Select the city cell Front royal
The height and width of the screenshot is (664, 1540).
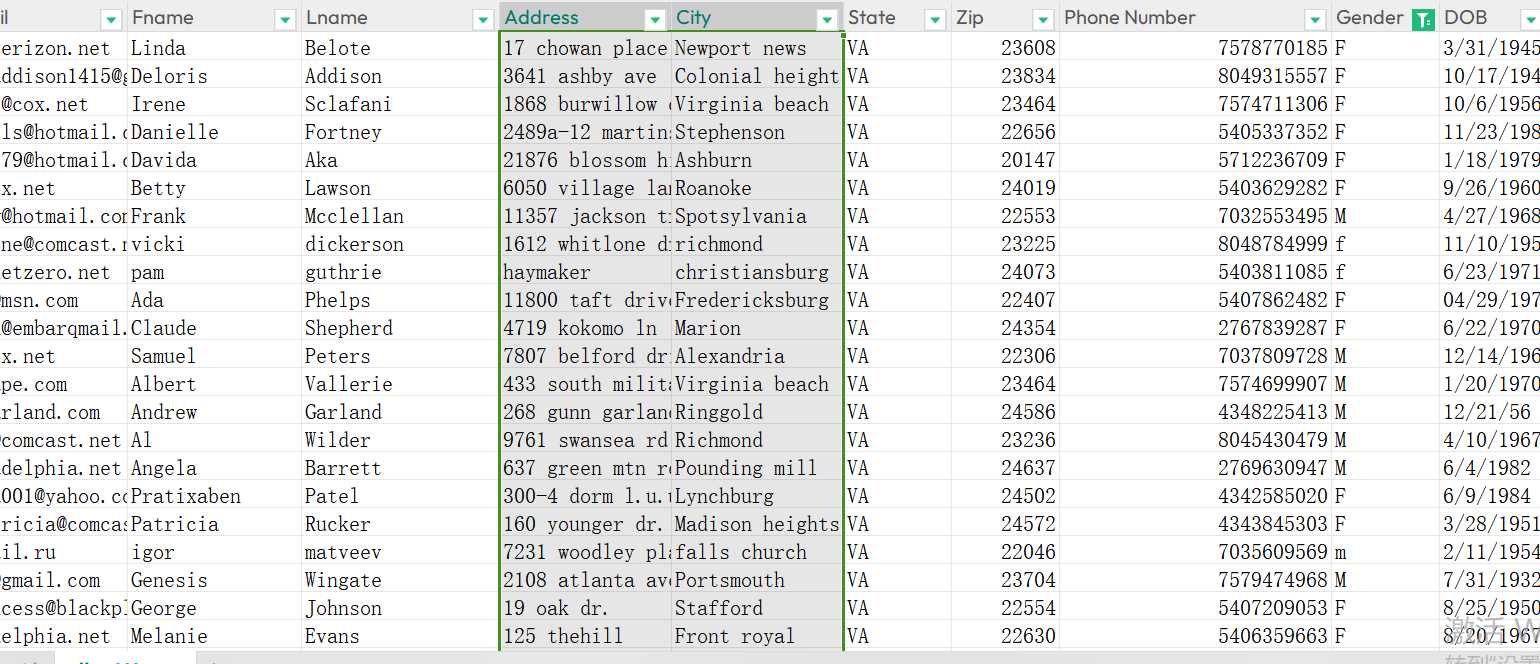tap(757, 636)
